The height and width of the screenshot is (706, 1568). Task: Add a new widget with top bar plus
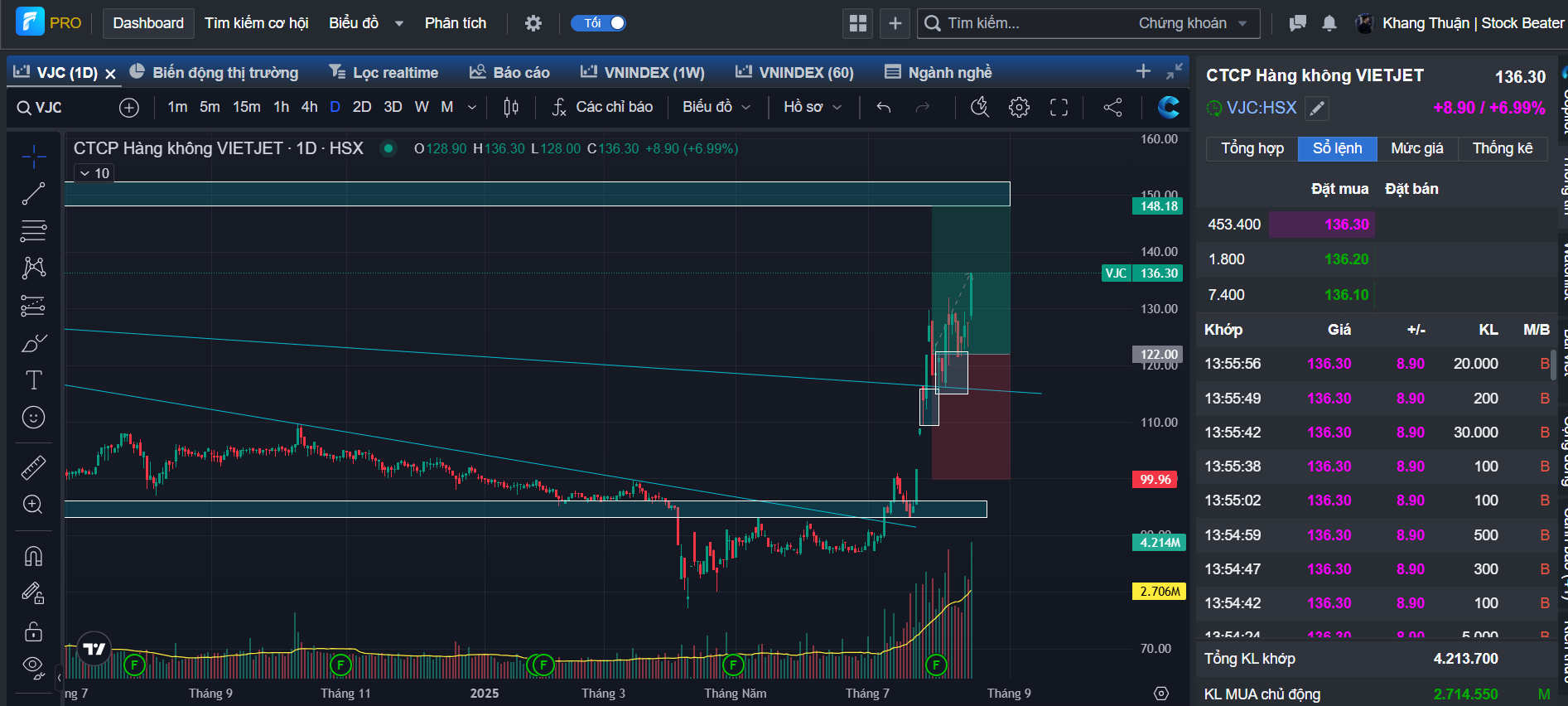click(x=895, y=23)
